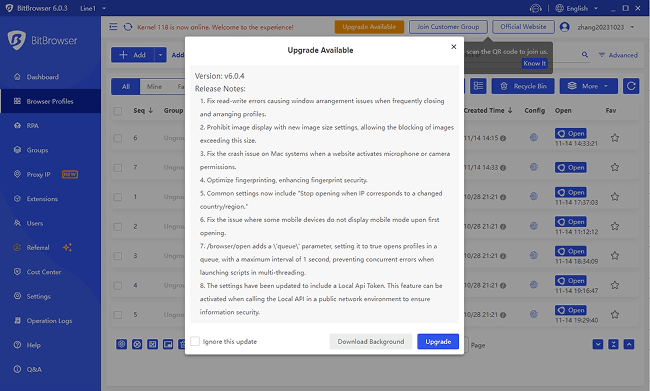Sort by the Seq column
This screenshot has width=650, height=391.
[143, 110]
